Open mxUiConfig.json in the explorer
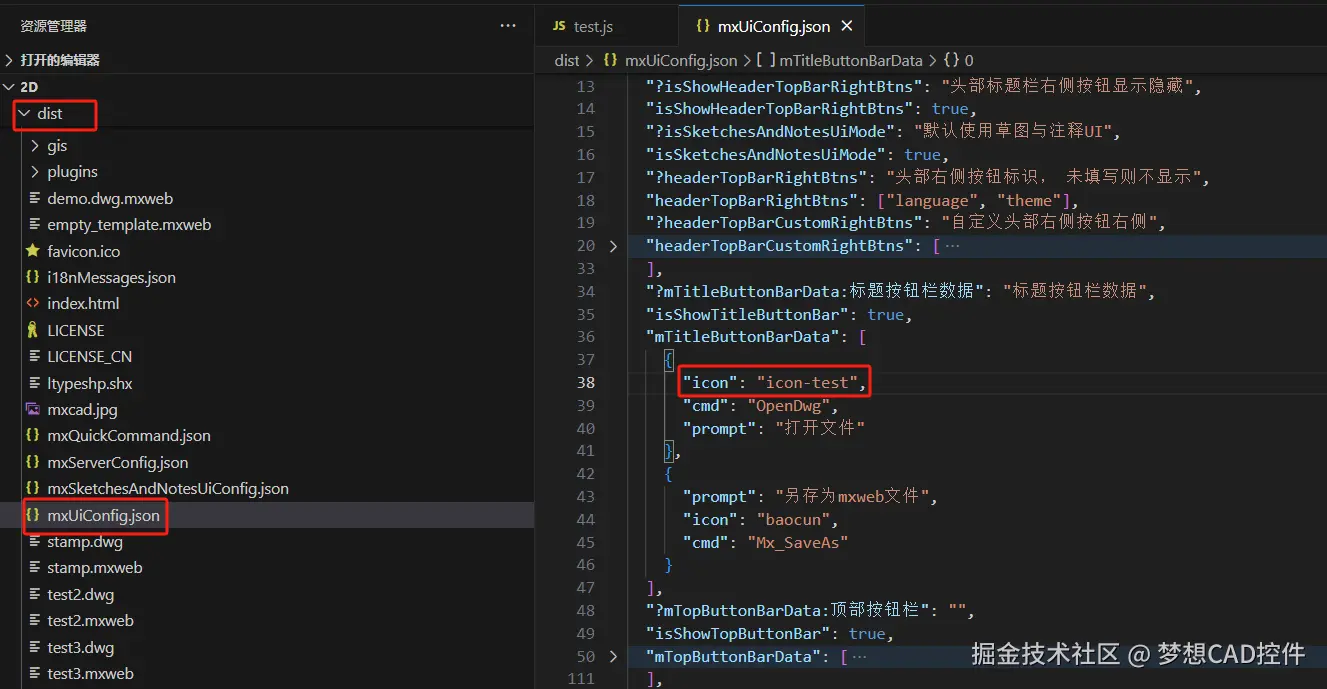This screenshot has height=689, width=1327. (103, 516)
